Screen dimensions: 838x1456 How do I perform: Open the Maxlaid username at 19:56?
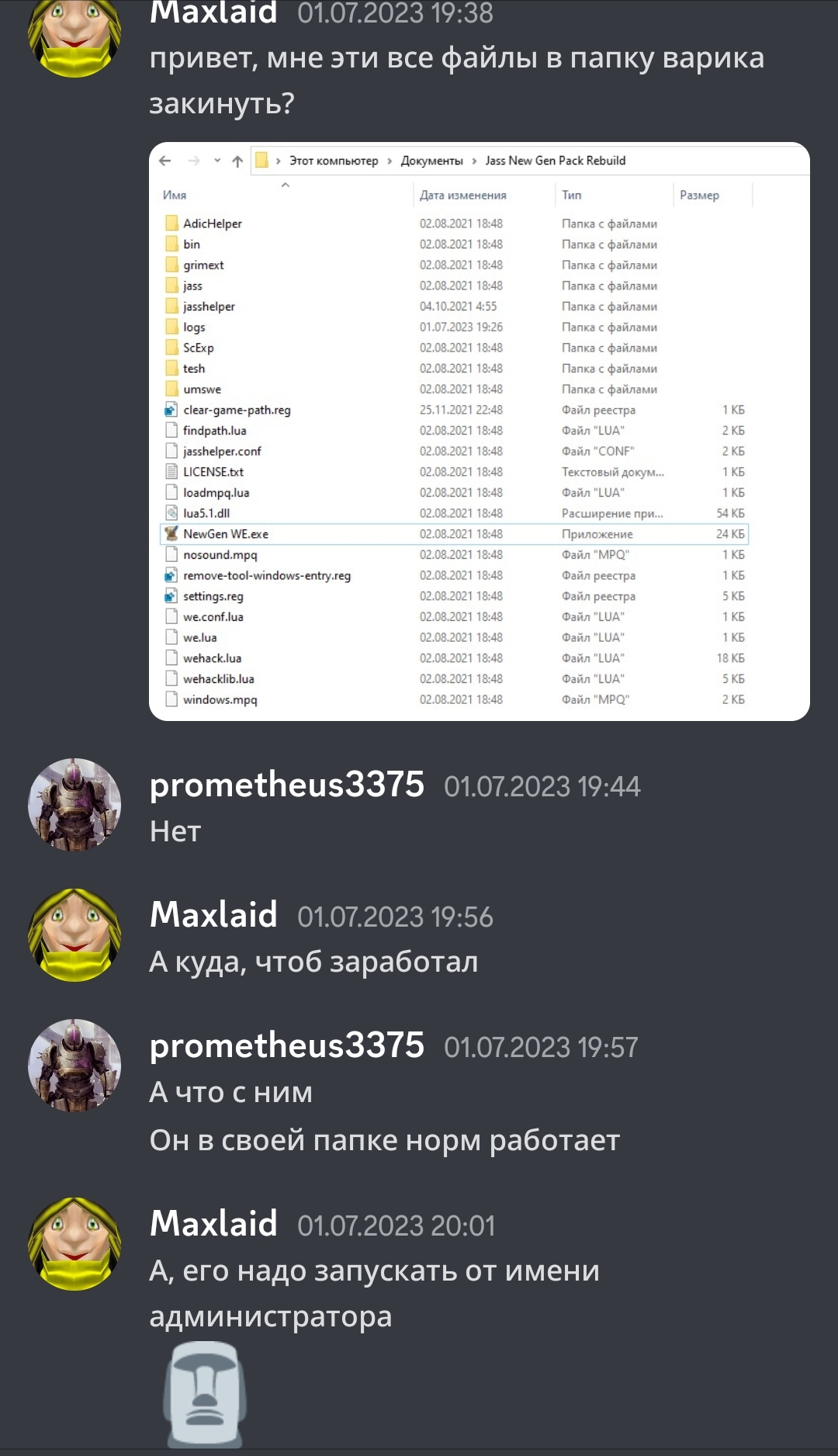click(x=213, y=915)
